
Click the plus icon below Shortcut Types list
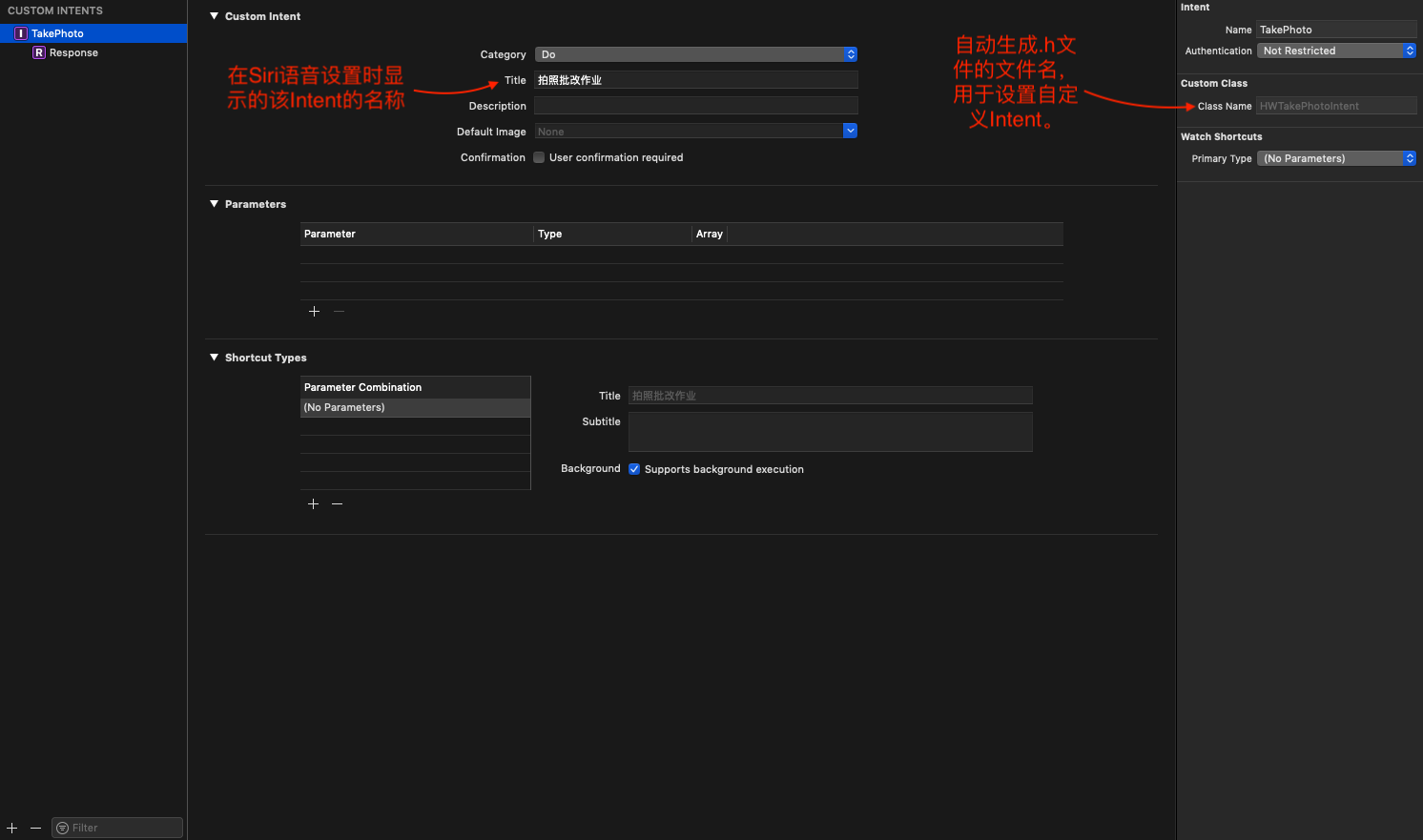click(313, 504)
